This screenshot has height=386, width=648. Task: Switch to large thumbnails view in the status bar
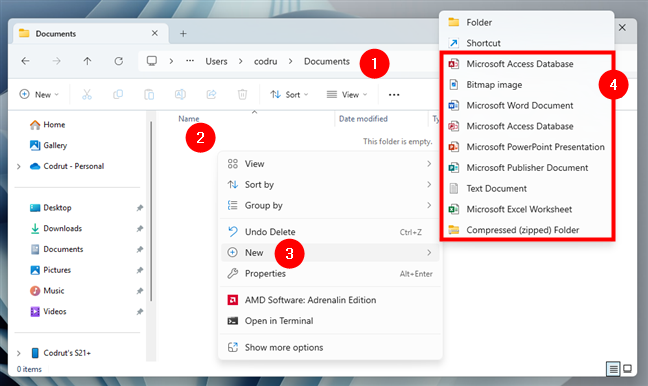pos(627,368)
